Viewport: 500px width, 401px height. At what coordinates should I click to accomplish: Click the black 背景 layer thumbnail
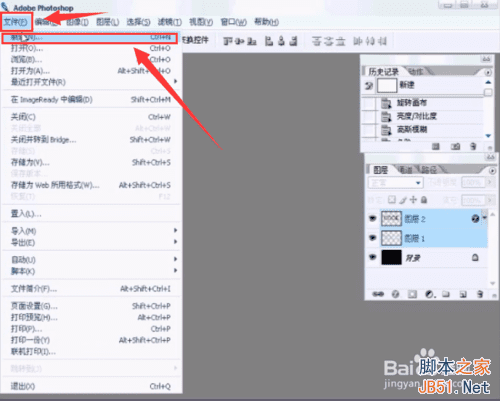coord(391,257)
